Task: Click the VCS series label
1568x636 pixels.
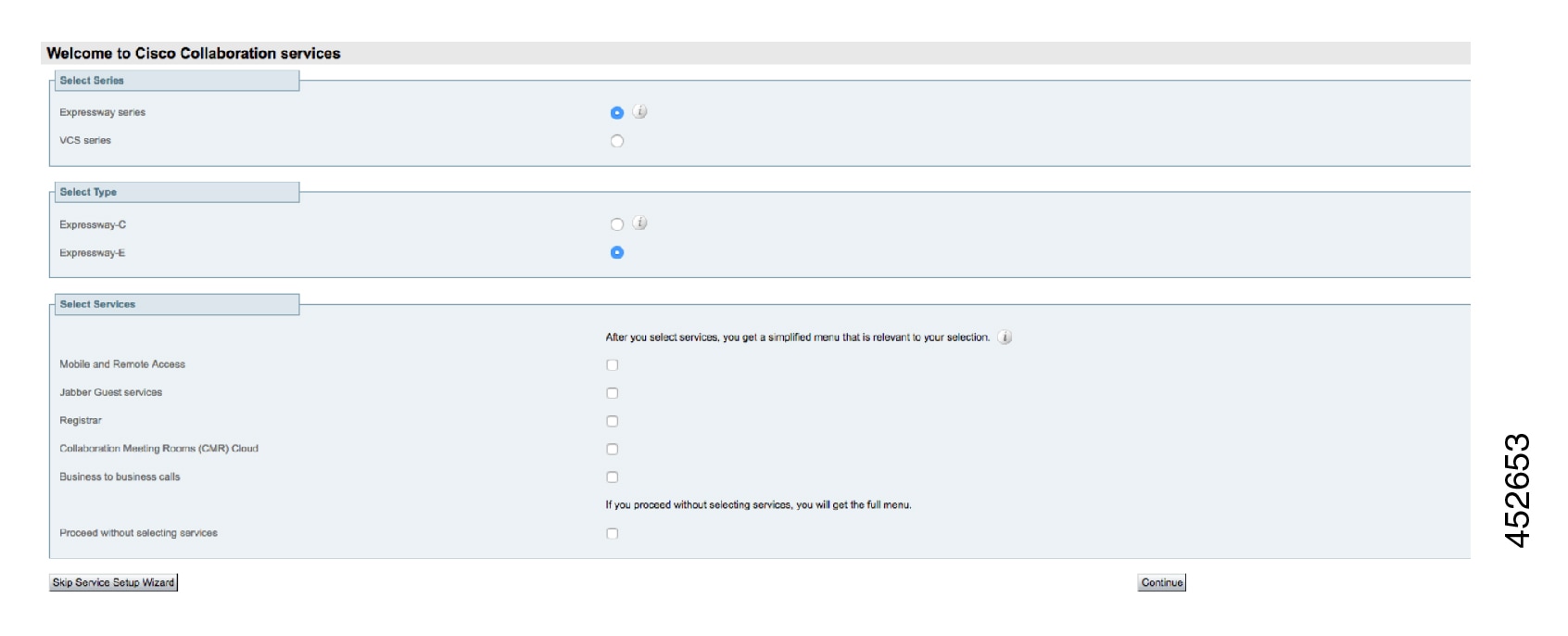Action: pyautogui.click(x=85, y=140)
